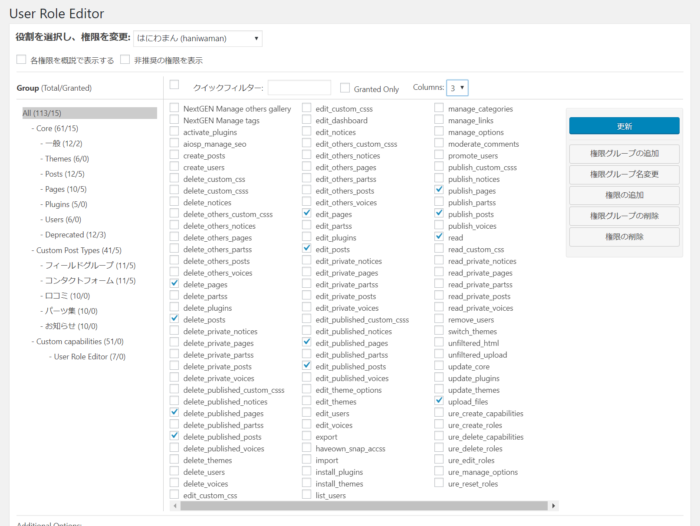
Task: Click the blue 更新 button
Action: tap(623, 127)
